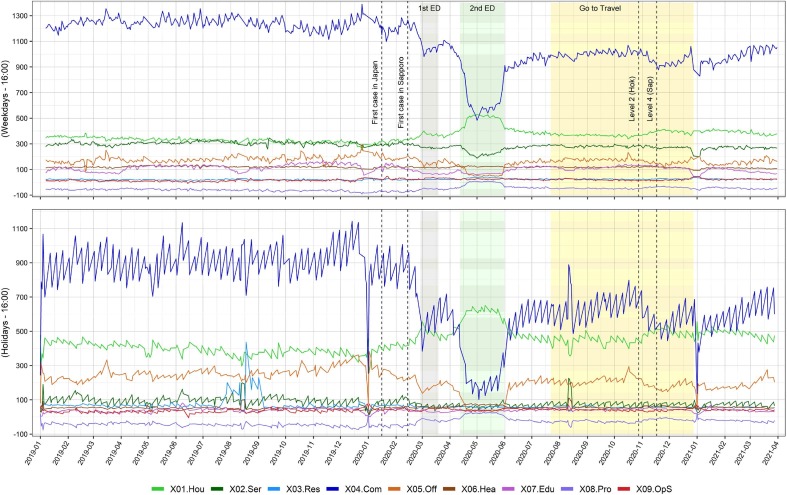
Task: Select the X02.Ser legend label
Action: pyautogui.click(x=245, y=489)
